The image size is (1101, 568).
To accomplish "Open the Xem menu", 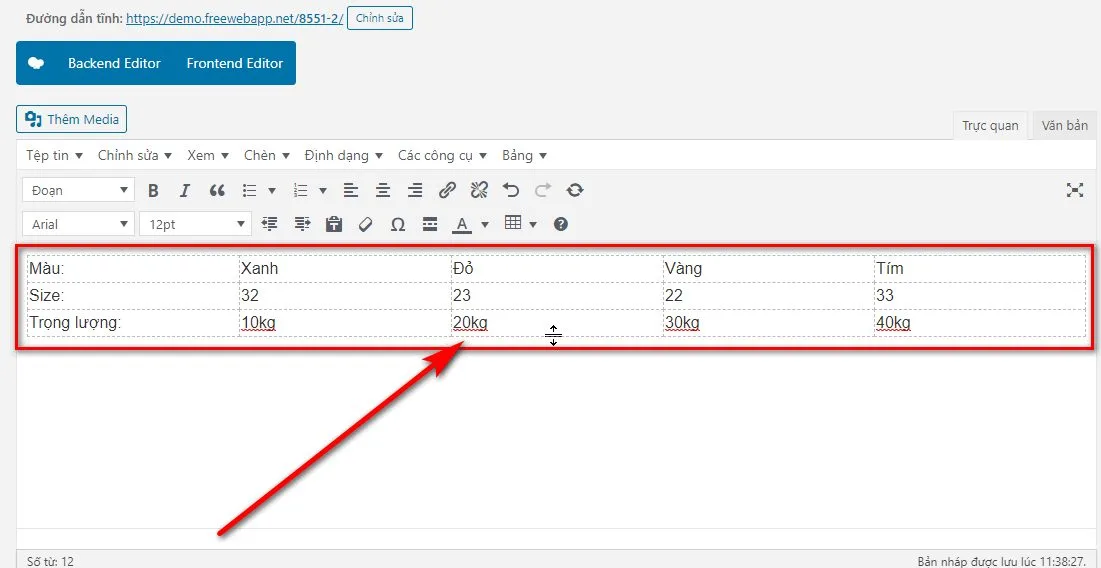I will (208, 155).
